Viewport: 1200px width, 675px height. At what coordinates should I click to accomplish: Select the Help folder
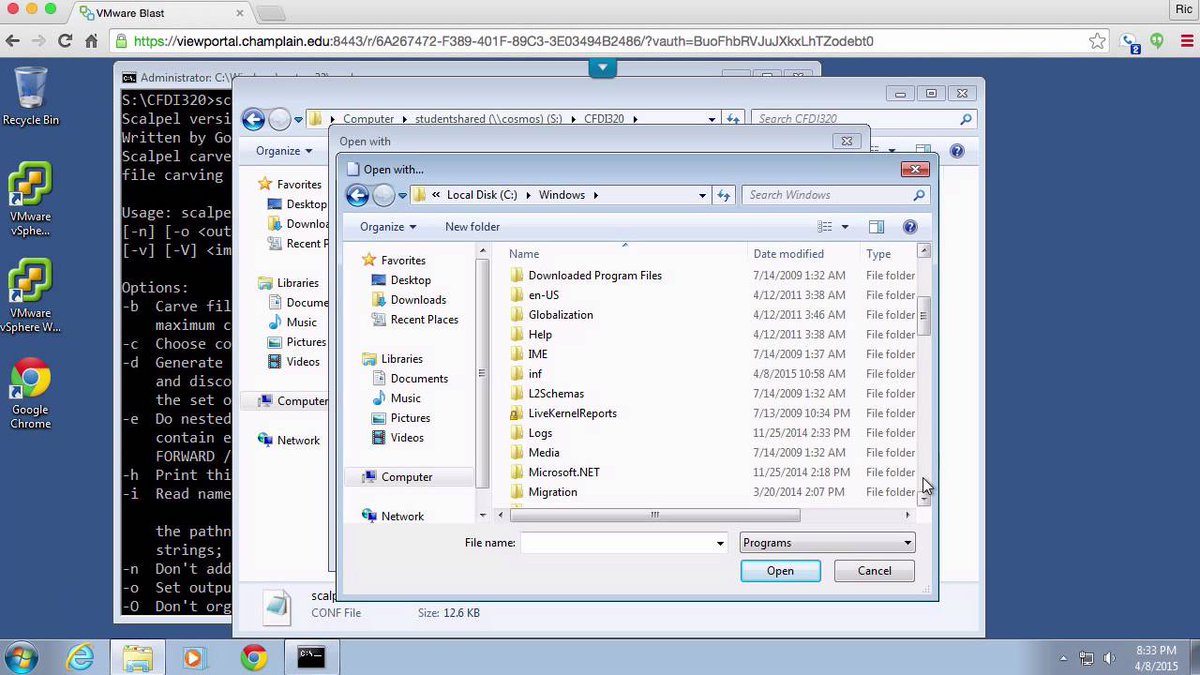(x=540, y=335)
